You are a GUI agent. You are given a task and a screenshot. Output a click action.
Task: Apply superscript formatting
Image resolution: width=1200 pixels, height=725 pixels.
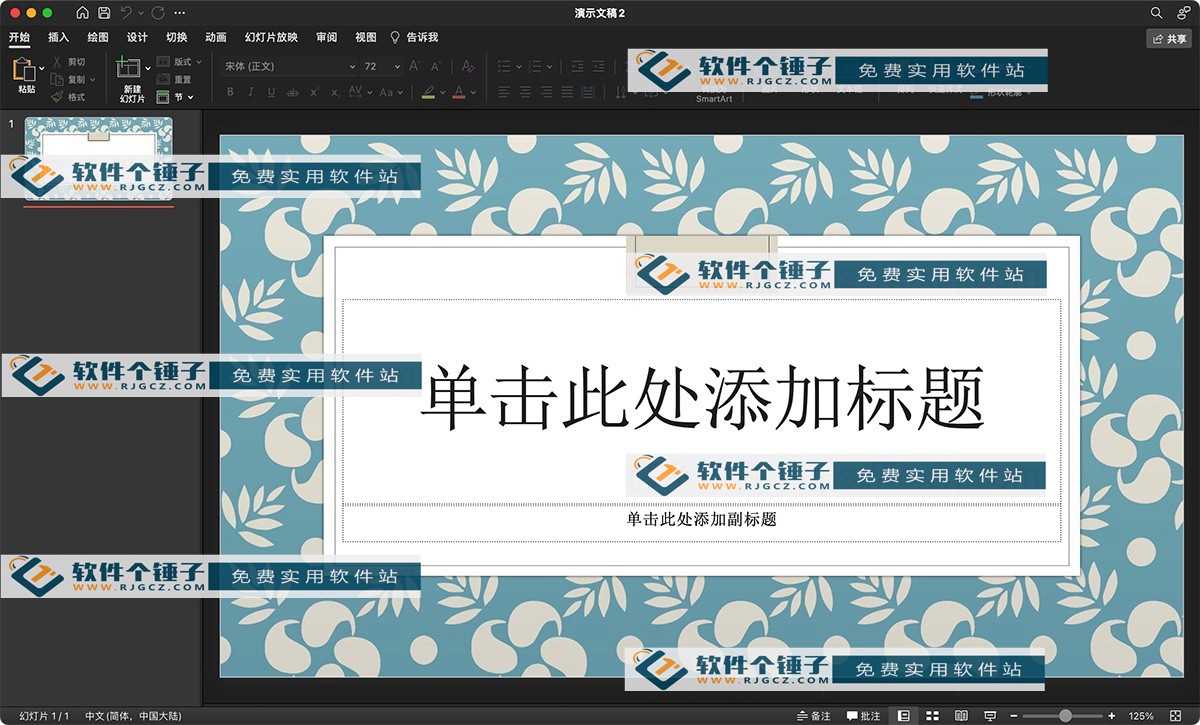[314, 92]
